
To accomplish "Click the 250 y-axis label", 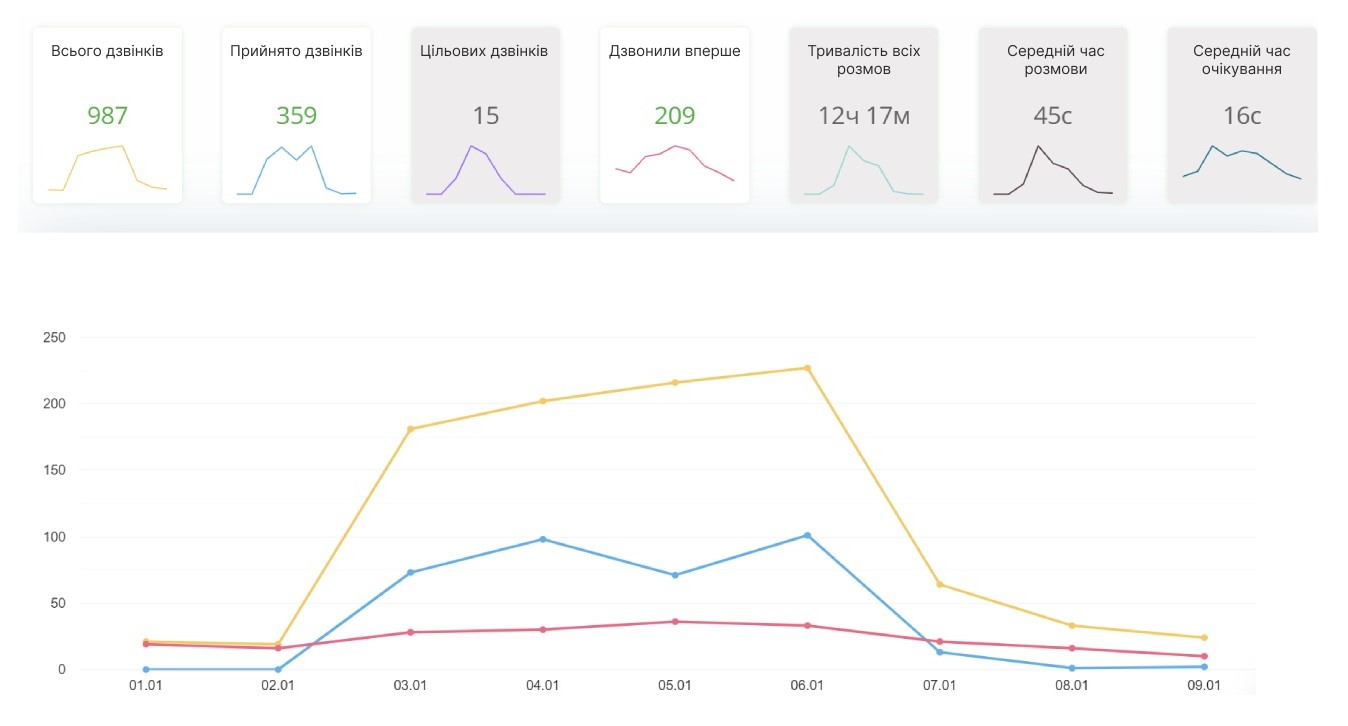I will pyautogui.click(x=55, y=338).
